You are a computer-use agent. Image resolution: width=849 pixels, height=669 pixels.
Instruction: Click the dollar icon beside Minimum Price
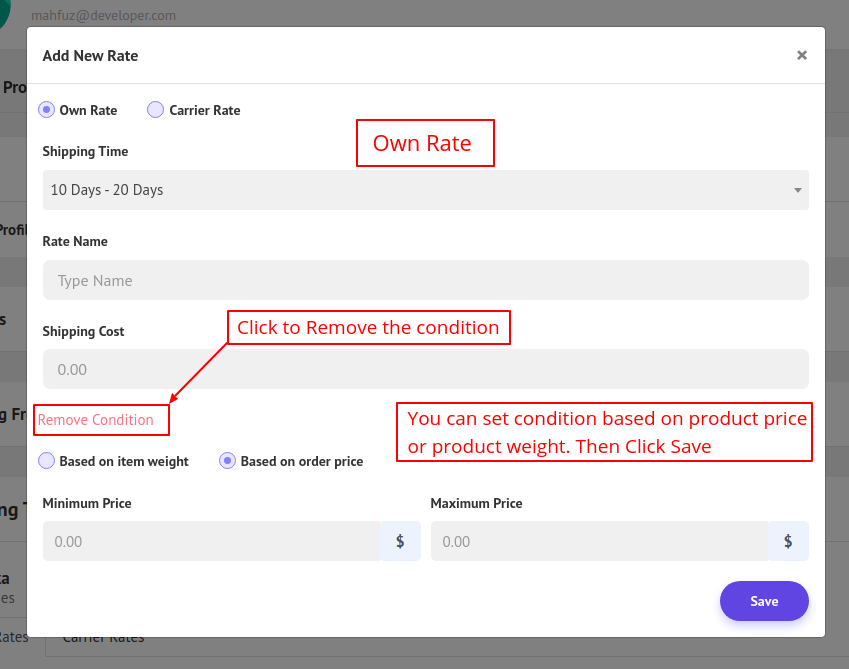point(400,541)
